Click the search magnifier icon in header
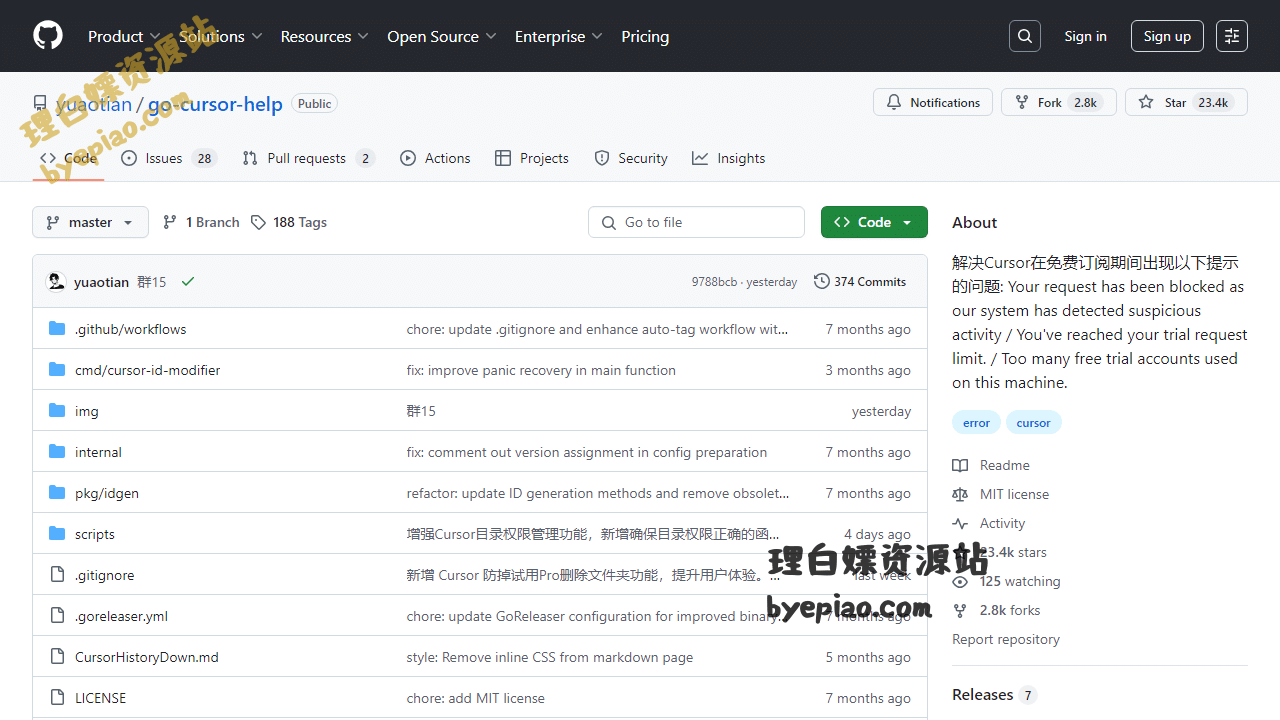This screenshot has width=1280, height=720. (1025, 36)
